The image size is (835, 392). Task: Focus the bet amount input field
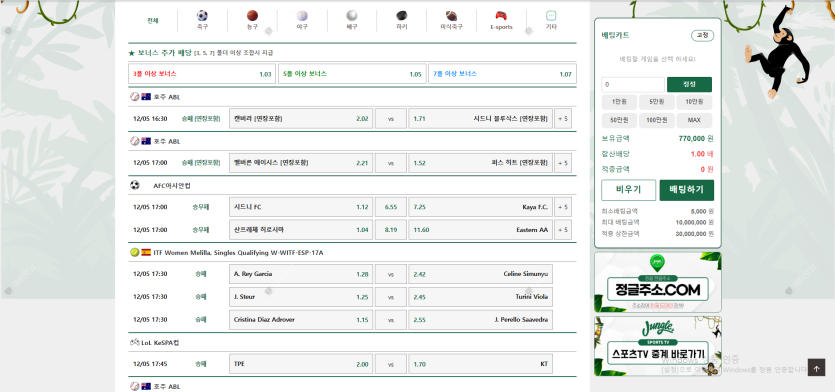(x=633, y=85)
